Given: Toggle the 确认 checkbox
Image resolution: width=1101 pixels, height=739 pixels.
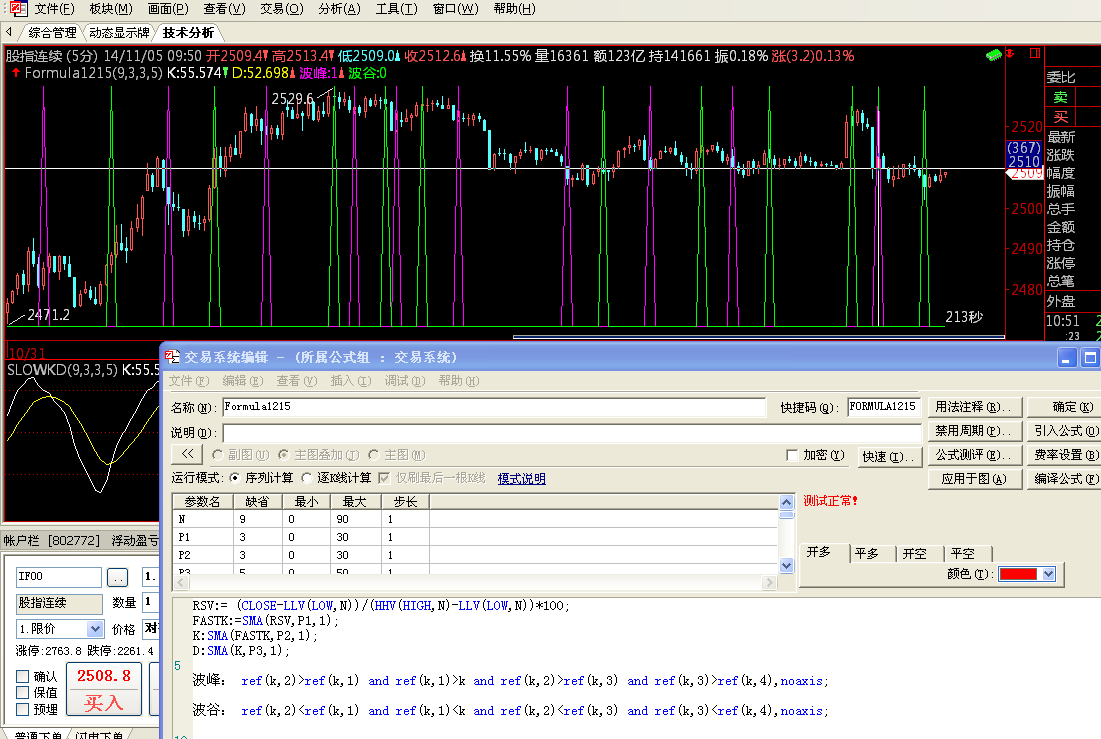Looking at the screenshot, I should click(23, 676).
